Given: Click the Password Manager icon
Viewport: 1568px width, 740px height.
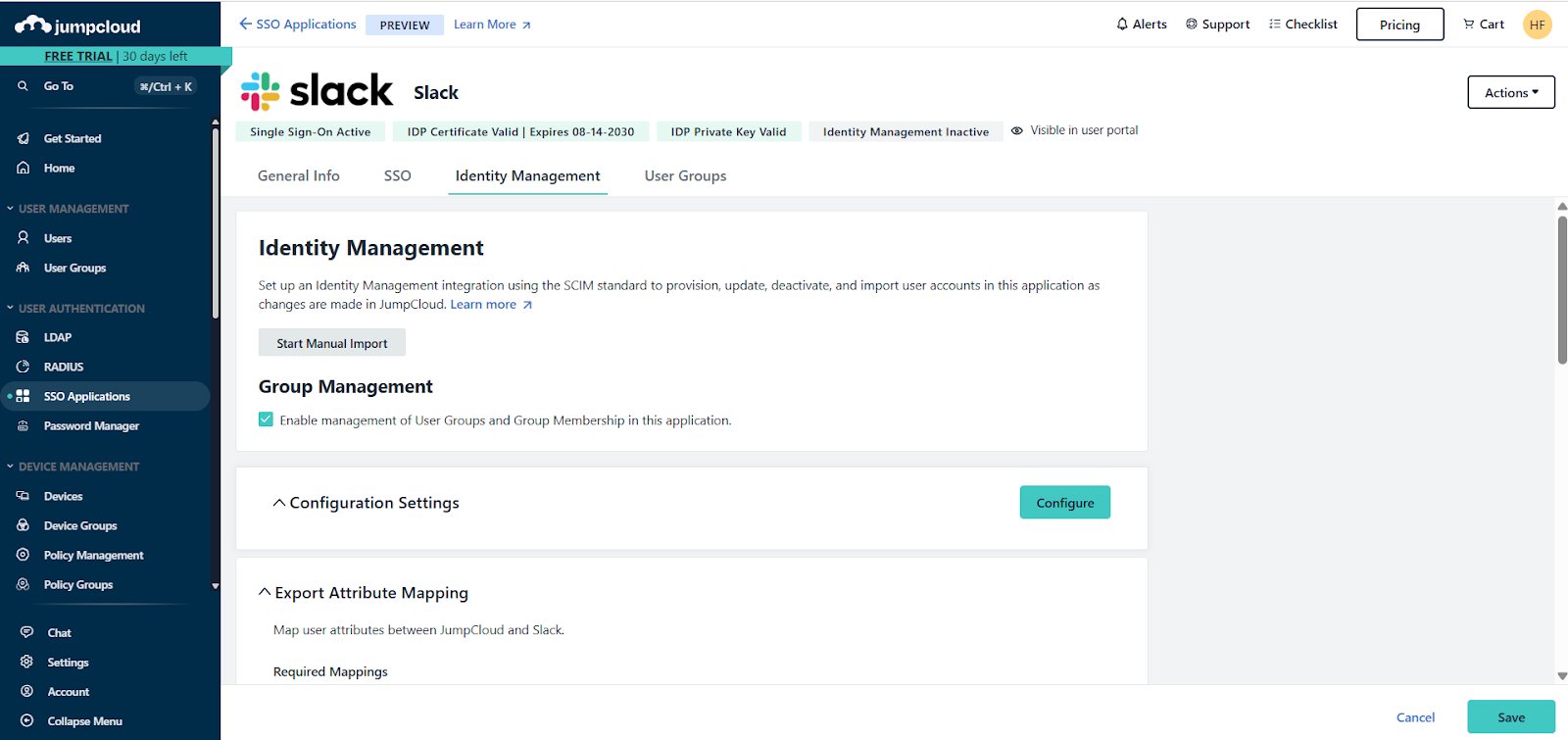Looking at the screenshot, I should coord(23,425).
